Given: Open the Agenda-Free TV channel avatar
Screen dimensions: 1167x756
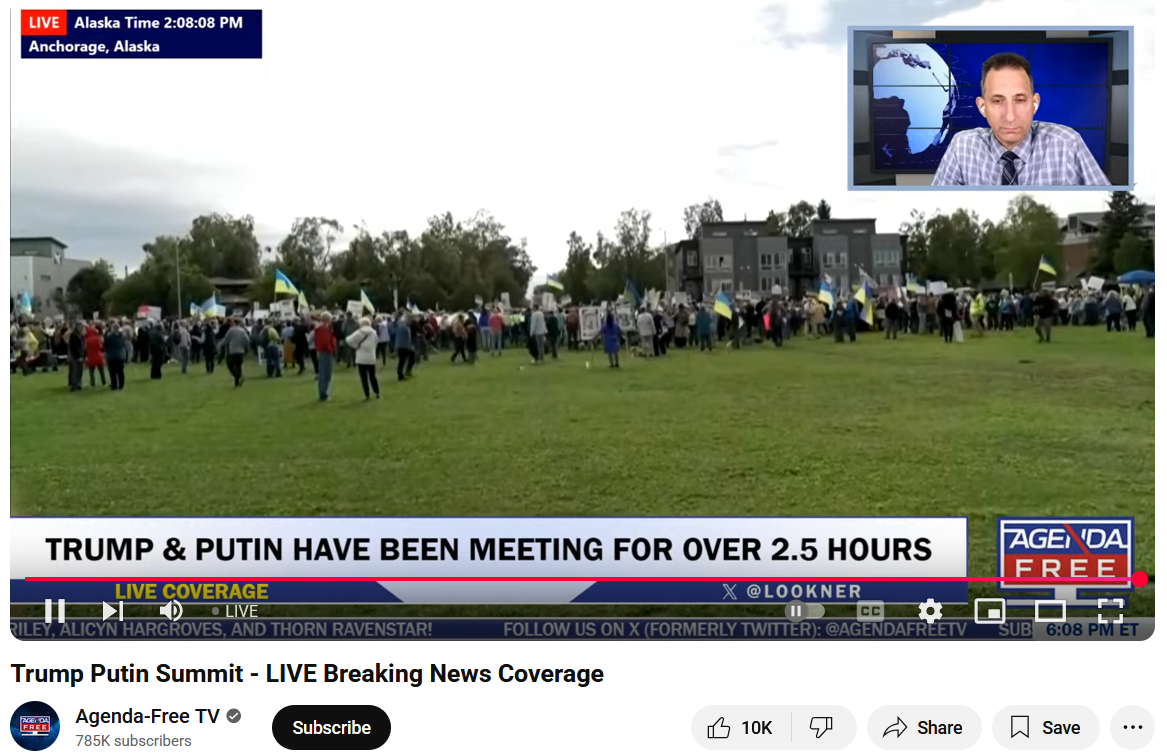Looking at the screenshot, I should pos(35,726).
